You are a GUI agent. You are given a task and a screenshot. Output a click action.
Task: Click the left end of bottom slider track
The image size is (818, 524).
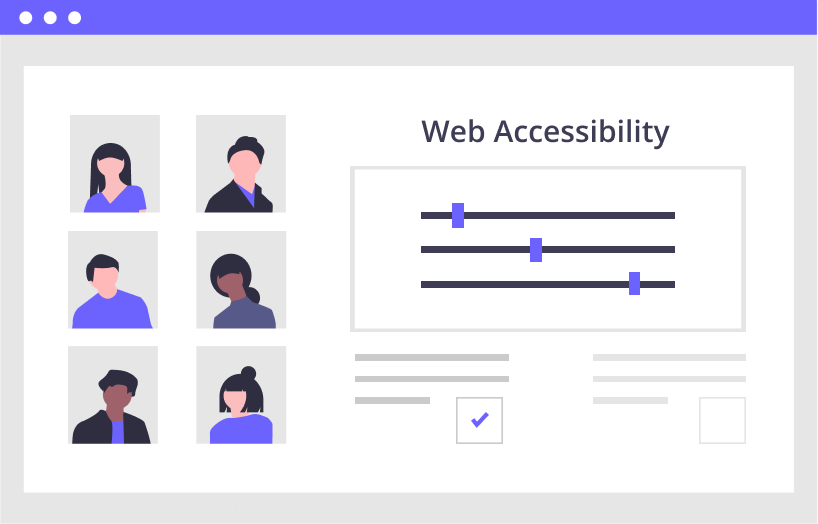[424, 284]
